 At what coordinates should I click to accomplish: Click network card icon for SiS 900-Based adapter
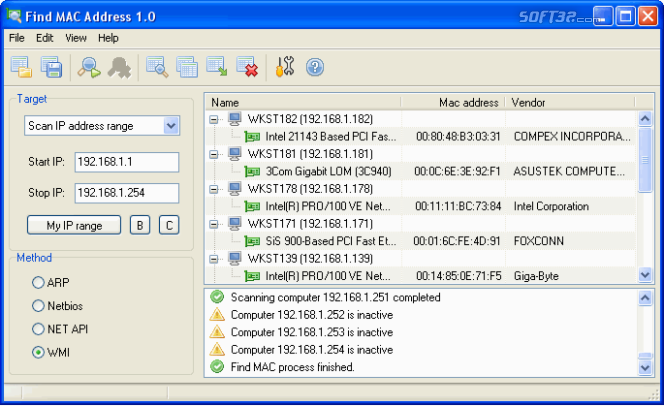tap(252, 241)
